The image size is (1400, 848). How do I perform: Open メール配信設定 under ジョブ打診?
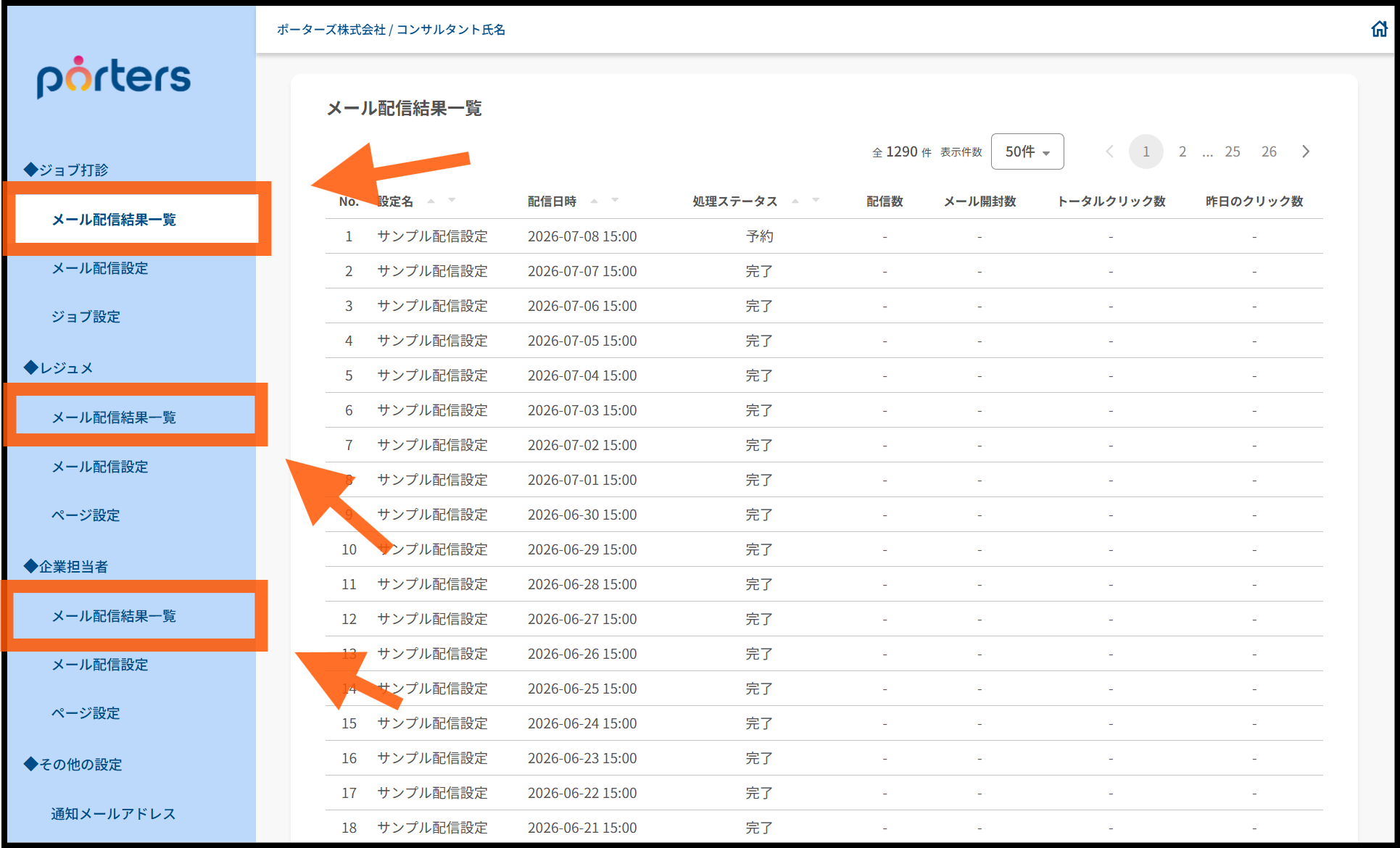click(x=100, y=268)
